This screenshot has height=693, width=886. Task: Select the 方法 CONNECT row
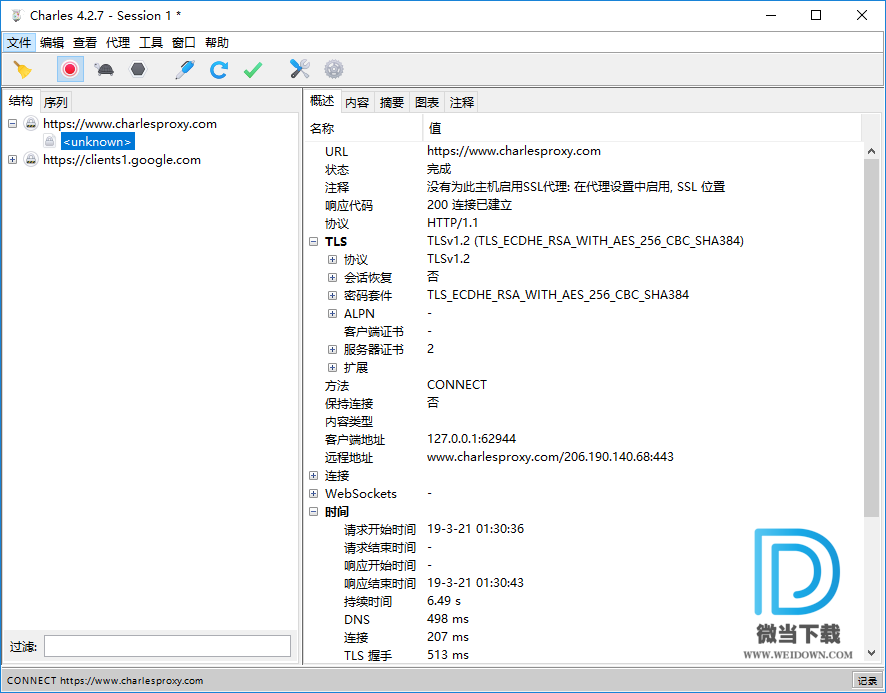click(x=584, y=385)
